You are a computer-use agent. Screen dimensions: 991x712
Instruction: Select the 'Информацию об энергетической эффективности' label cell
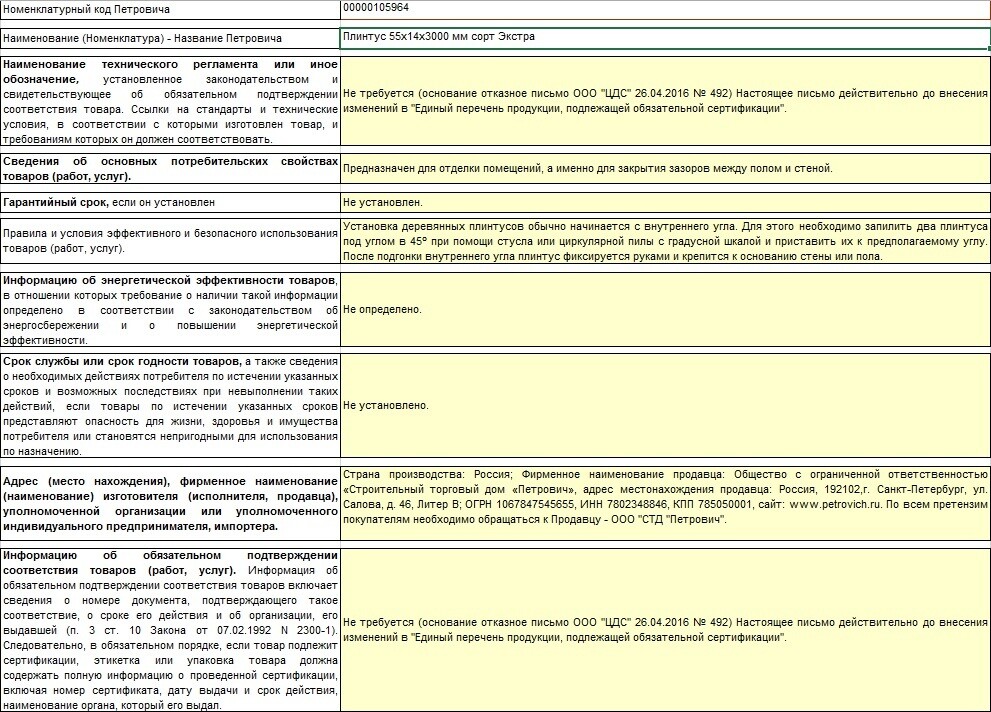click(x=170, y=309)
